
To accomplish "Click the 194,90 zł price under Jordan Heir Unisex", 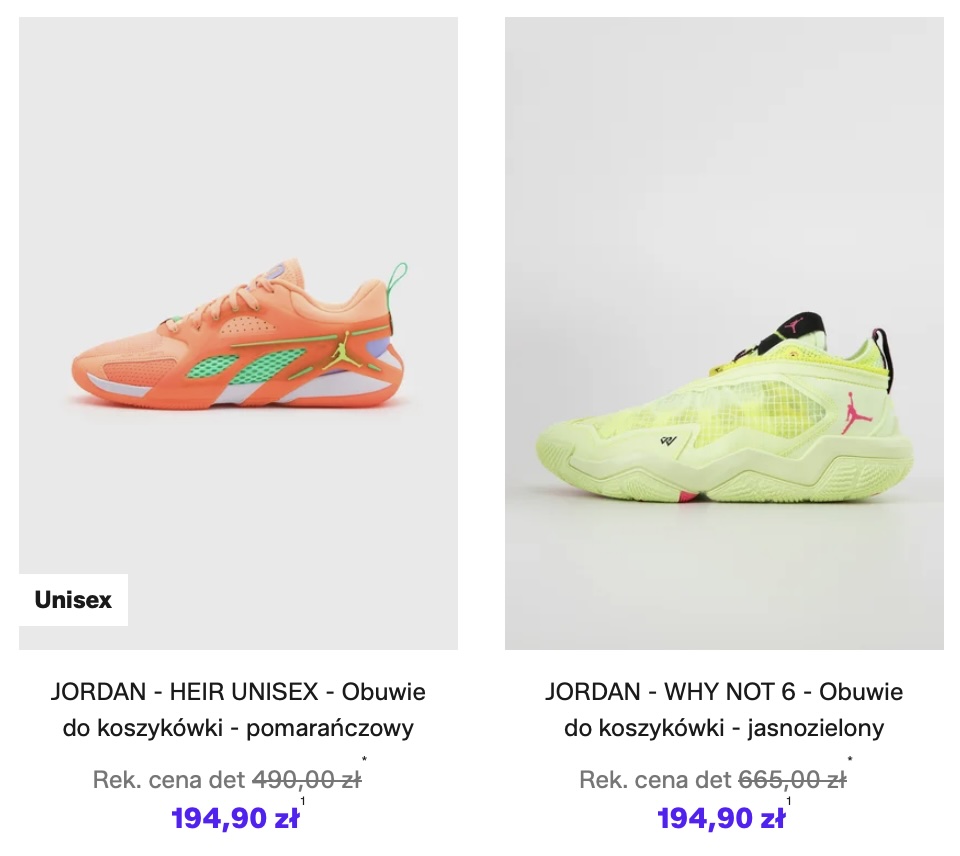I will [235, 818].
